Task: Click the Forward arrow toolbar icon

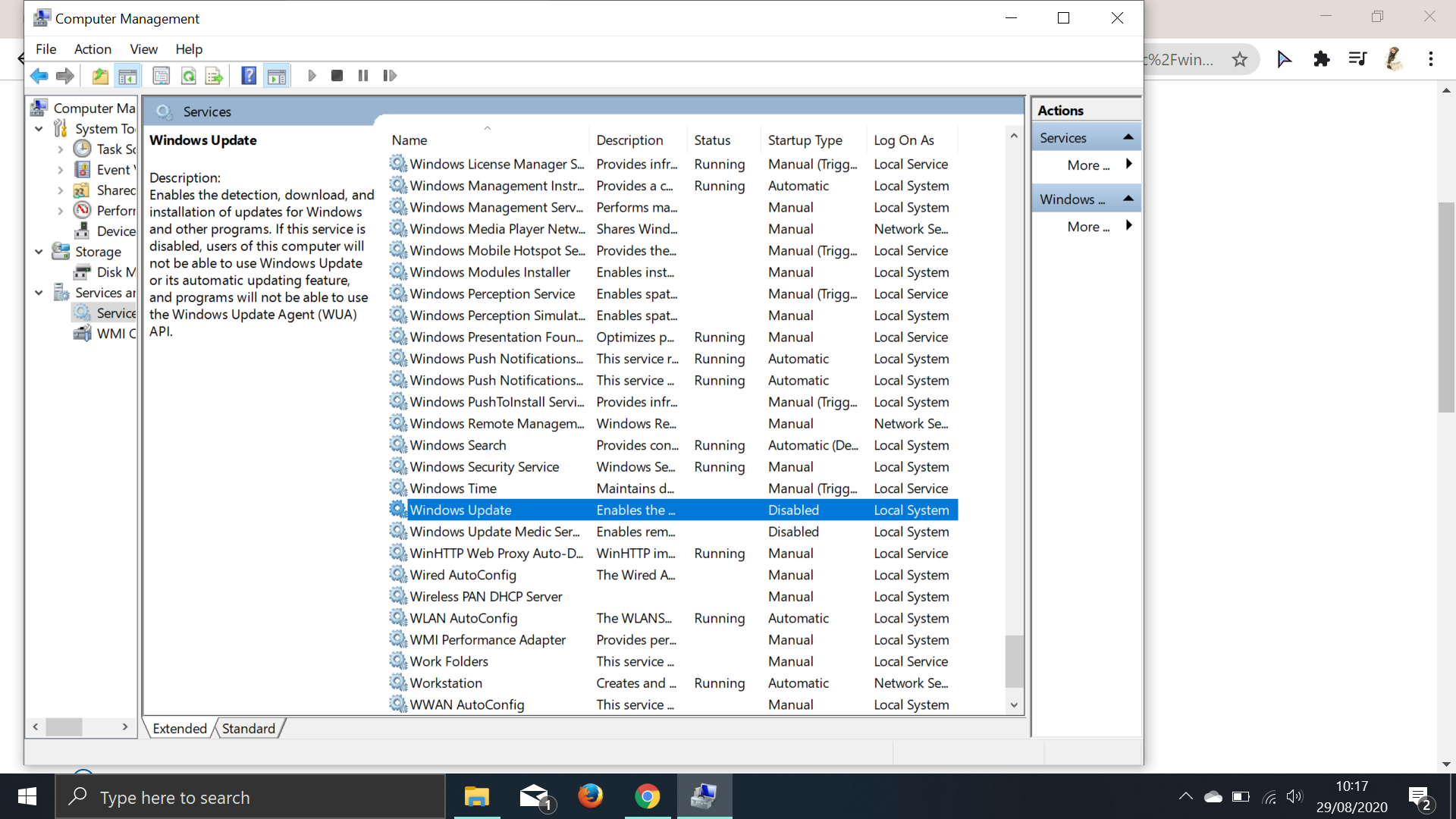Action: [65, 76]
